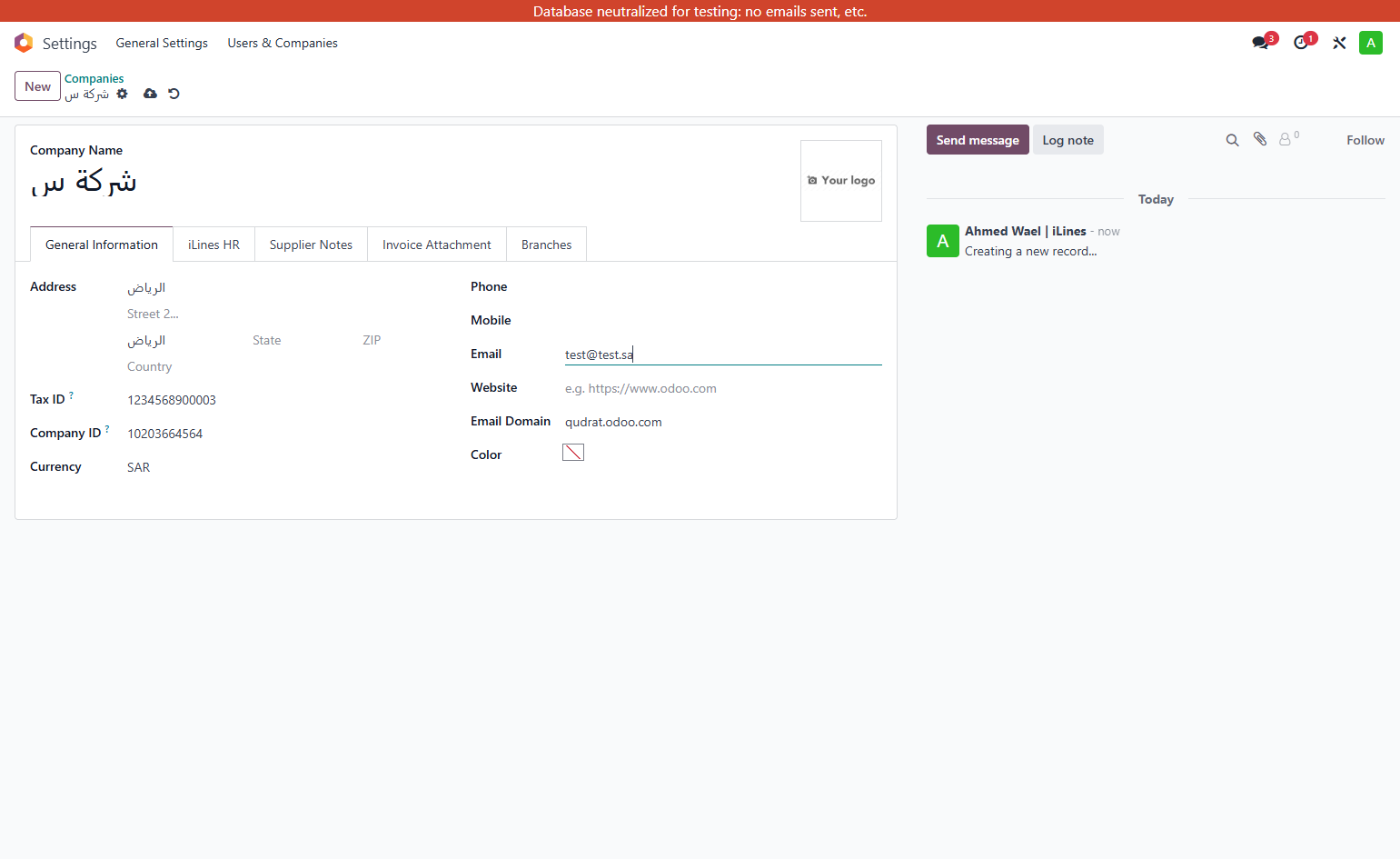The height and width of the screenshot is (859, 1400).
Task: Switch to the Branches tab
Action: click(547, 245)
